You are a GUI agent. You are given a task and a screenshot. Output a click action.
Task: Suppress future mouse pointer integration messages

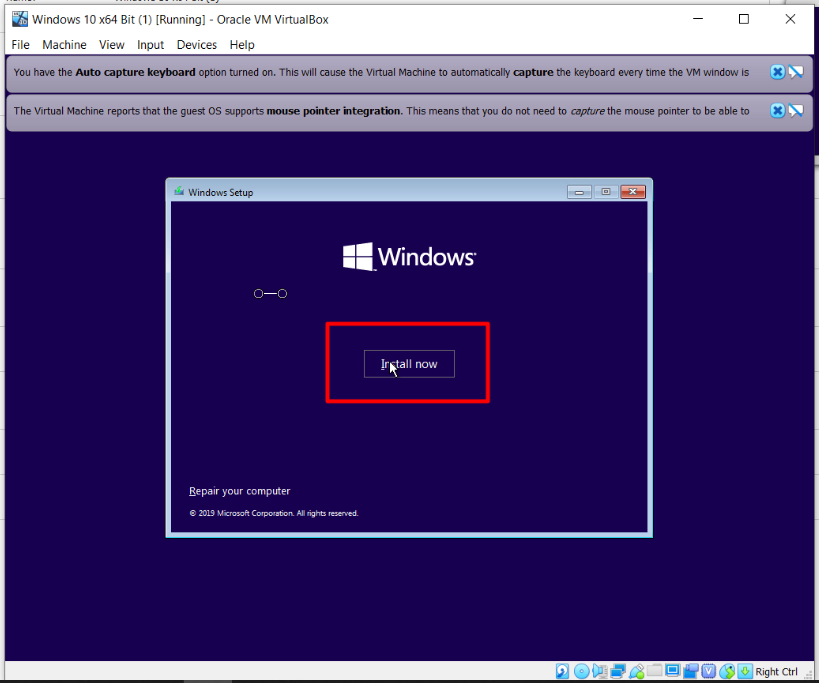point(795,111)
